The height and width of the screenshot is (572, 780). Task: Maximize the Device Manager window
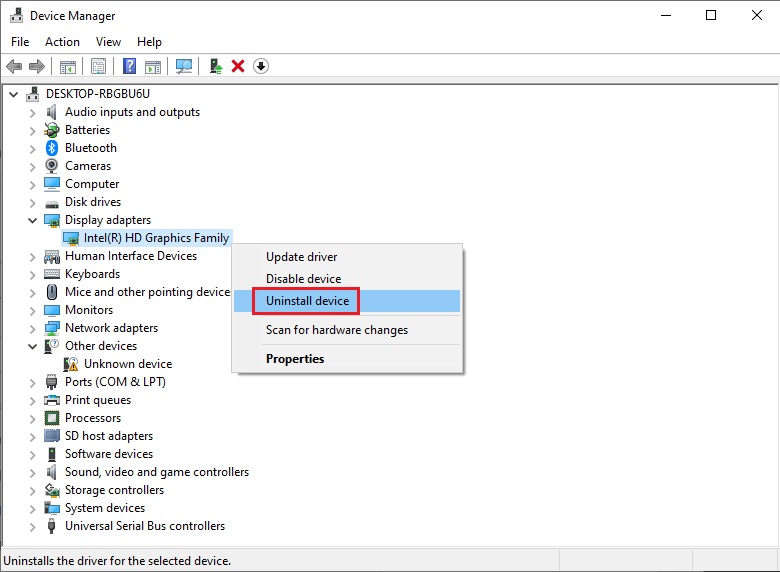[711, 15]
